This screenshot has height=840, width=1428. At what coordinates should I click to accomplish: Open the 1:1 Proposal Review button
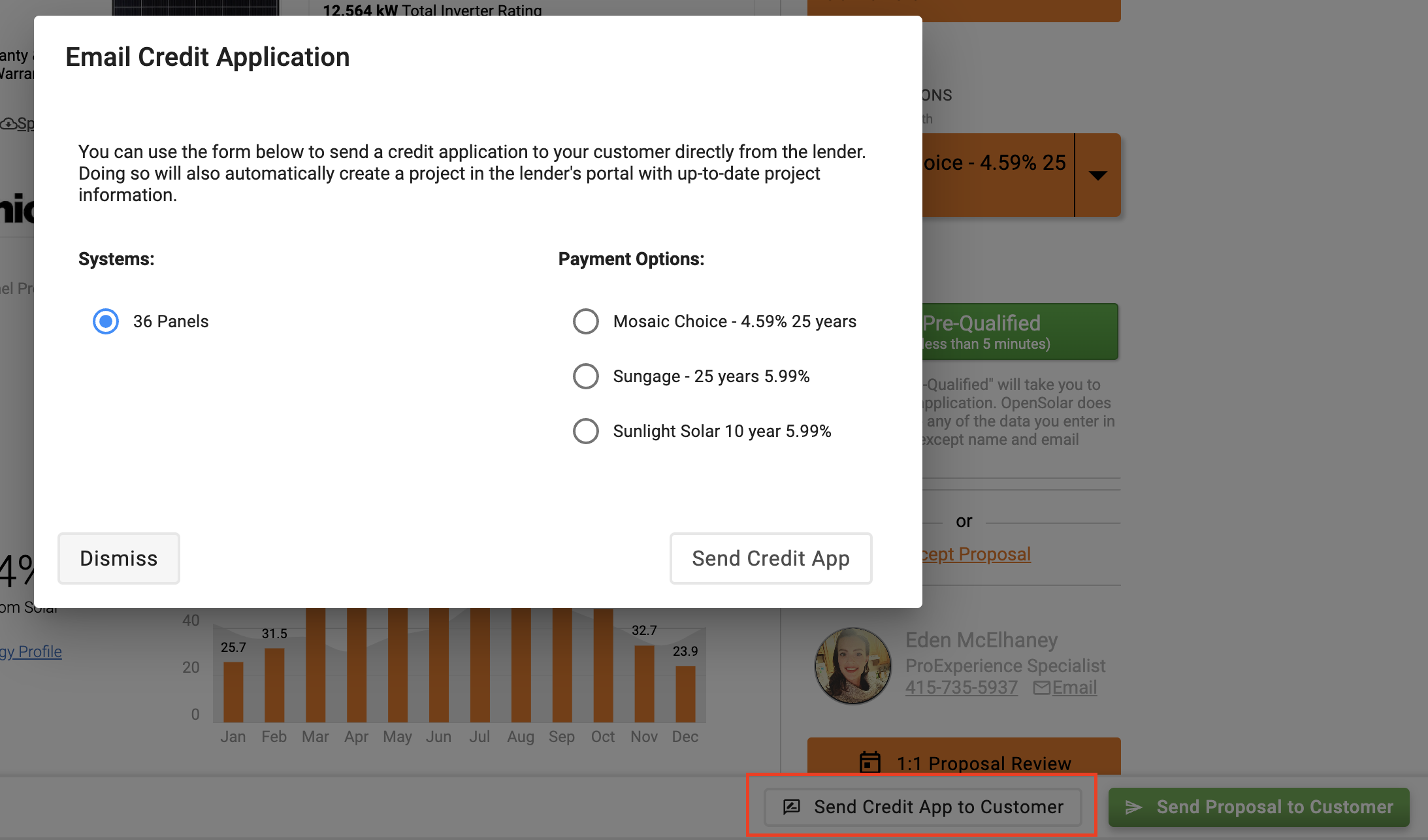[x=964, y=758]
